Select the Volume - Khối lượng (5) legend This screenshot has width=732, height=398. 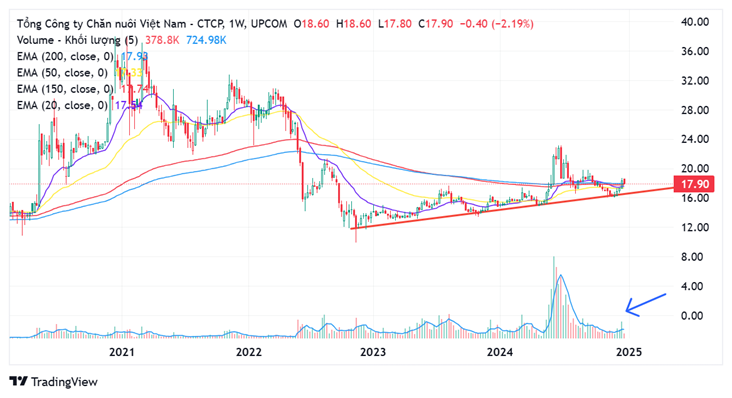[x=77, y=41]
